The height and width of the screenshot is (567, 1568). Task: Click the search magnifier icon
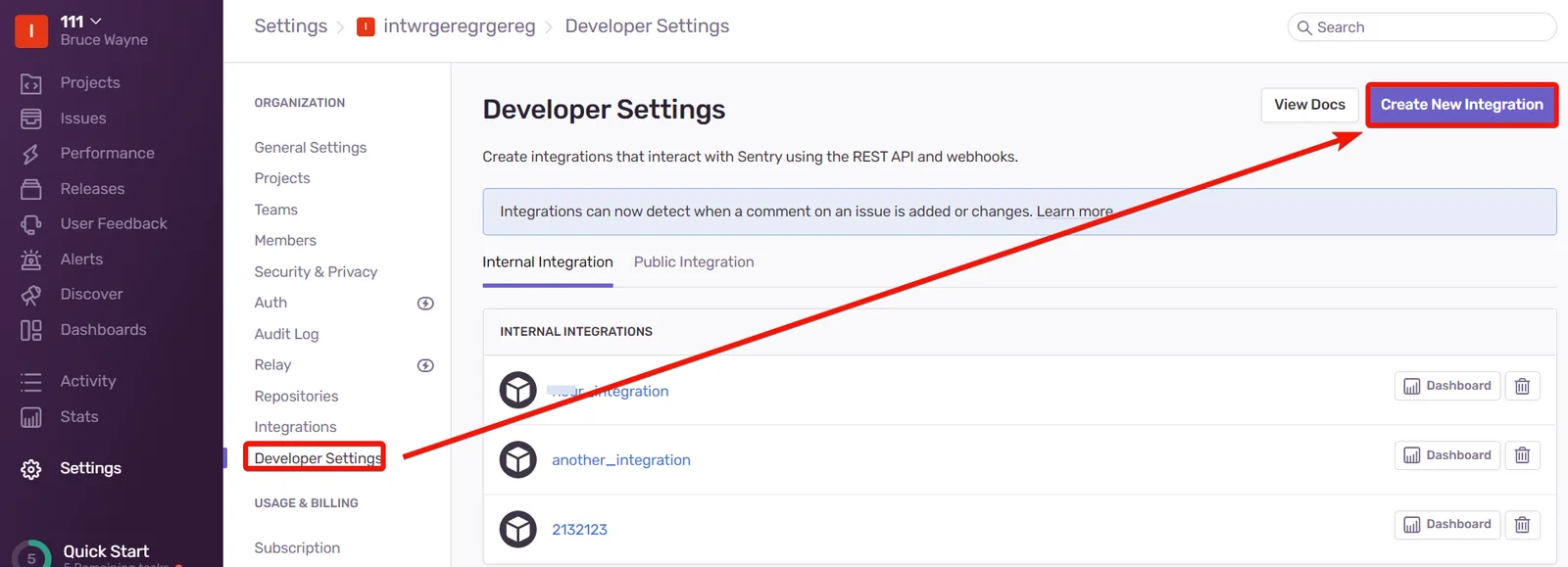(1304, 27)
